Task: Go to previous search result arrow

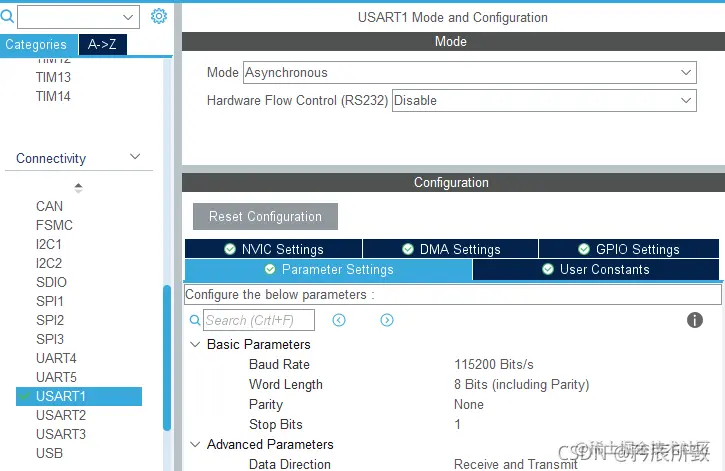Action: tap(339, 320)
